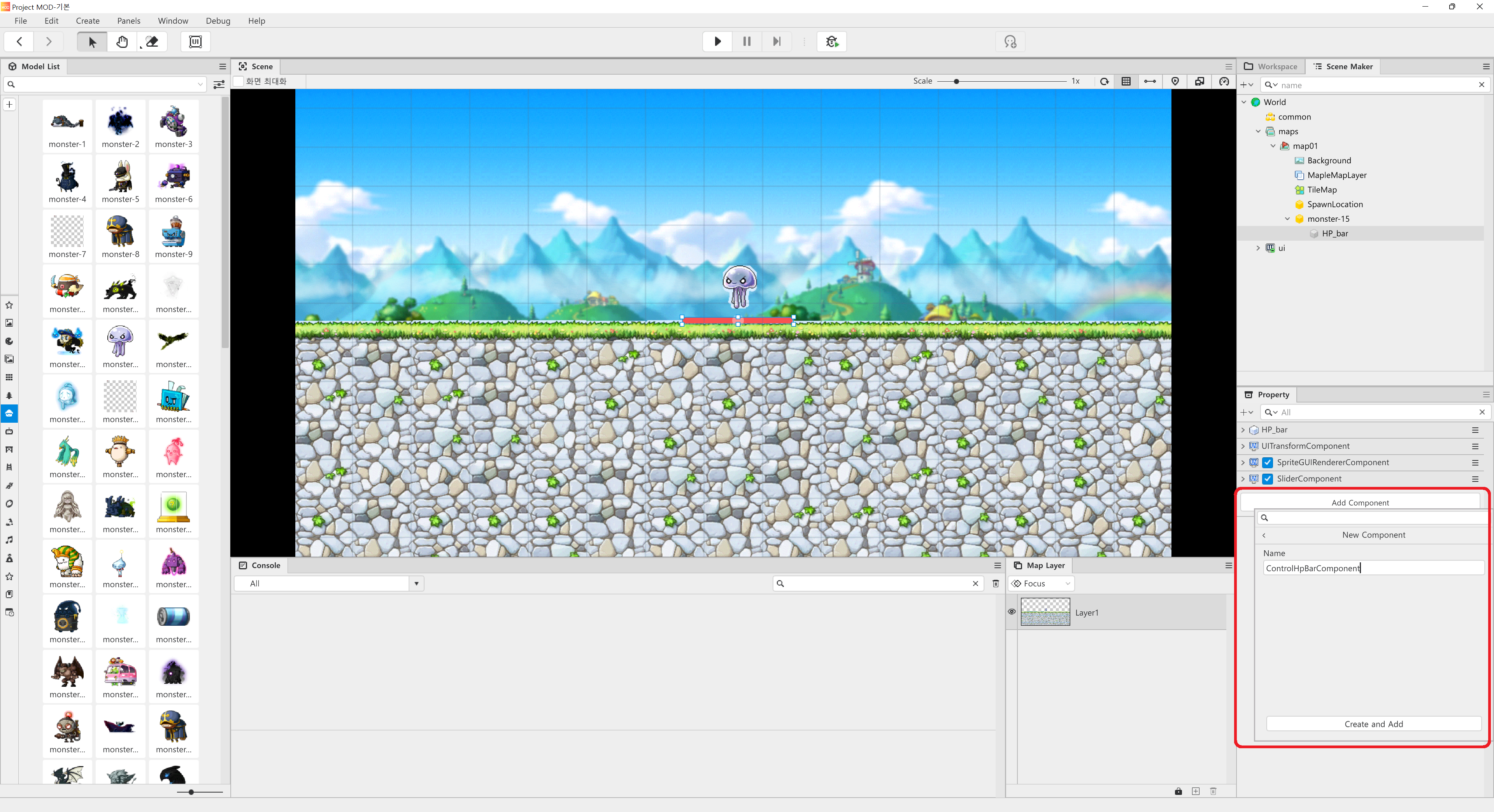Viewport: 1494px width, 812px height.
Task: Step to next frame
Action: click(x=777, y=42)
